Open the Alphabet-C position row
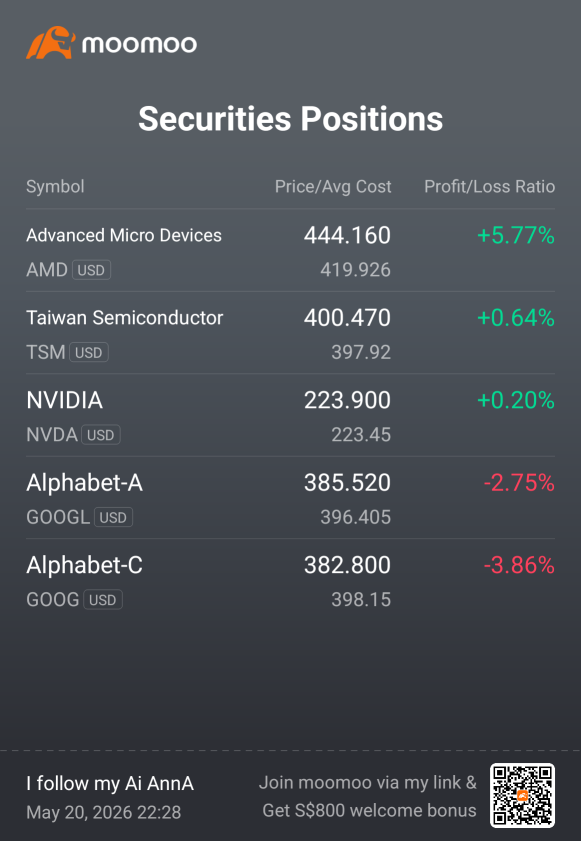The image size is (581, 841). coord(290,580)
